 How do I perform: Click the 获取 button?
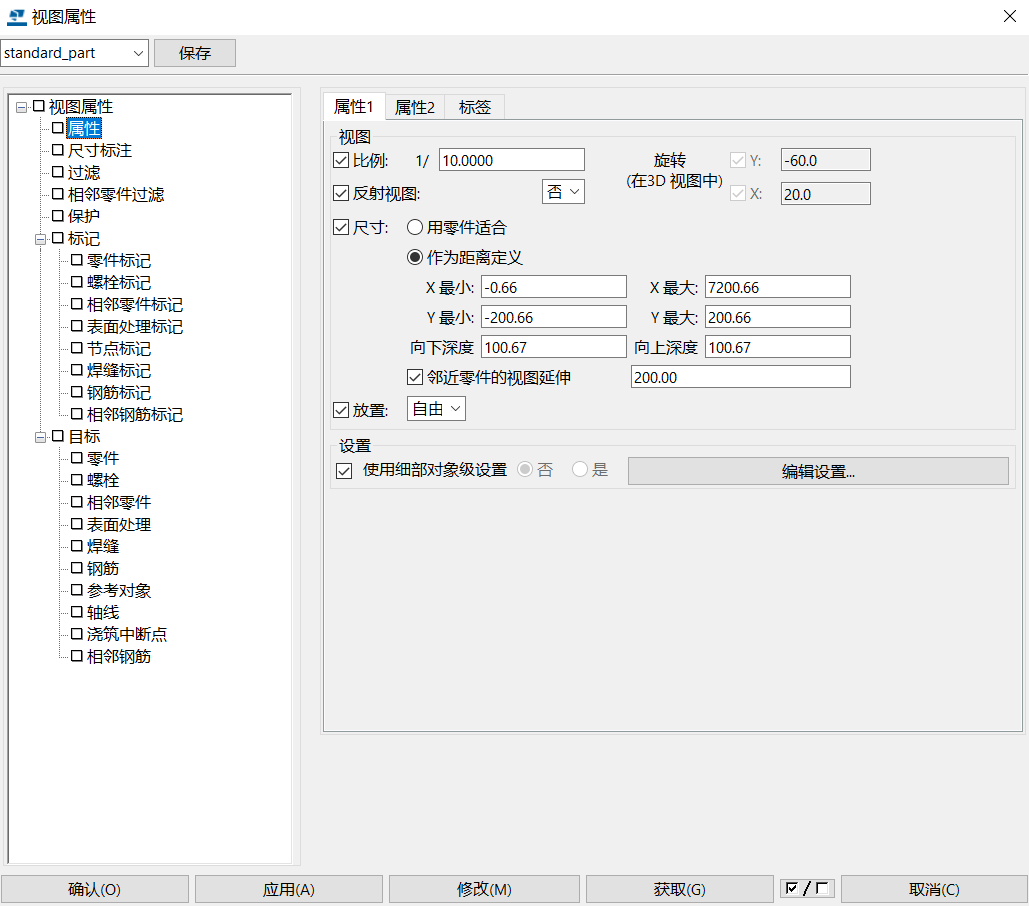coord(679,888)
